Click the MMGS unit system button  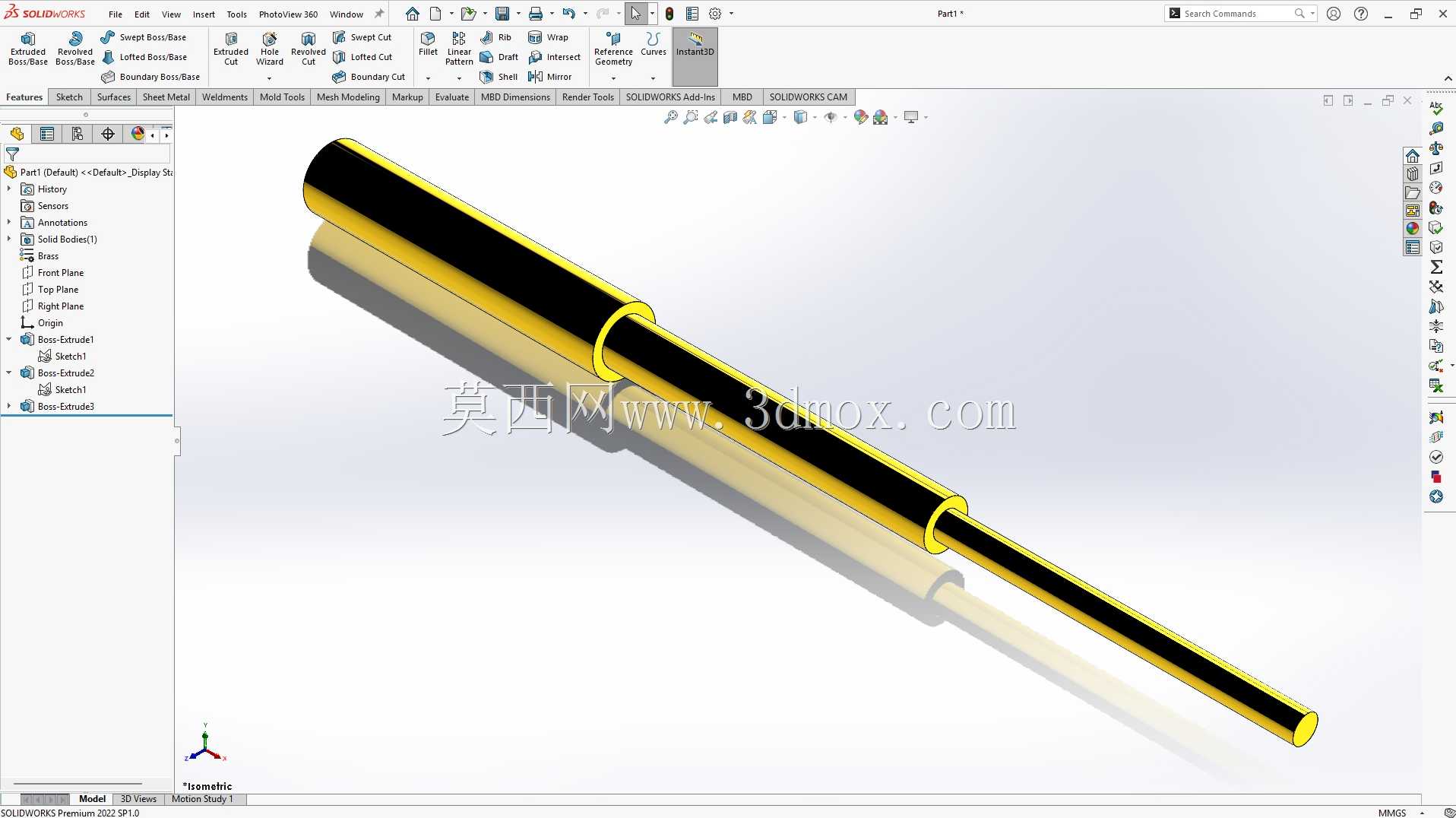1392,813
